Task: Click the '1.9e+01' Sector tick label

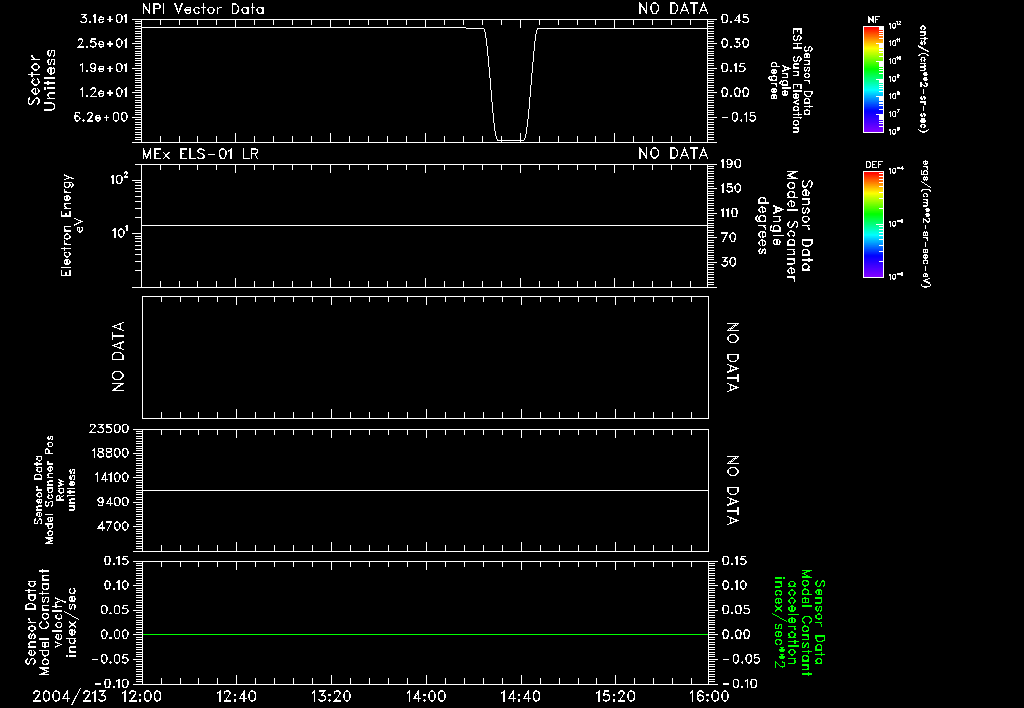Action: [104, 68]
